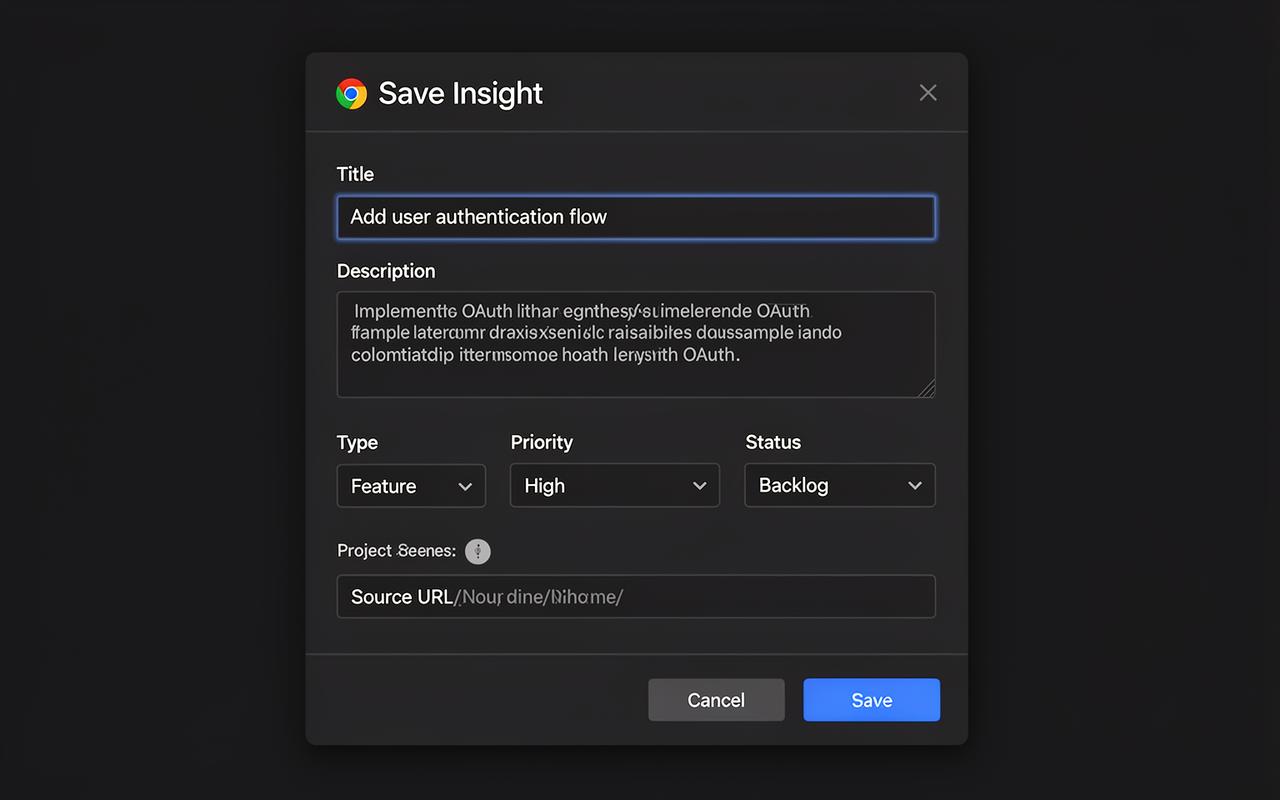Click the Source URL input field
This screenshot has height=800, width=1280.
636,596
